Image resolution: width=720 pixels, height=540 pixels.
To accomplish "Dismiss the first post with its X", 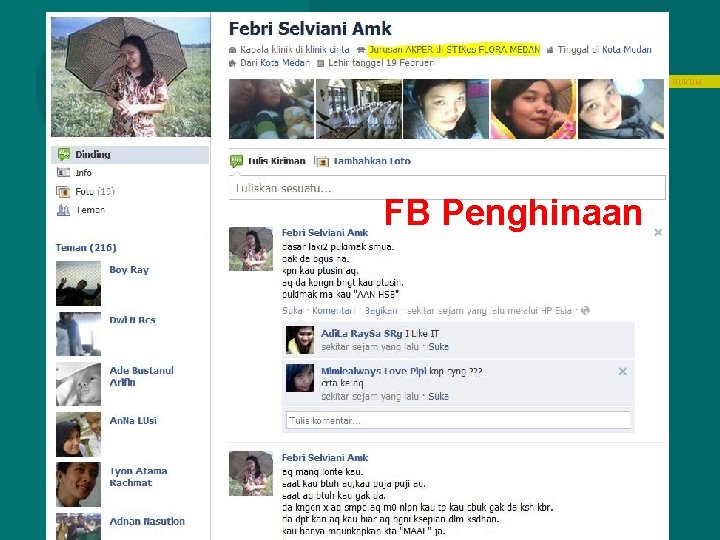I will (x=658, y=232).
